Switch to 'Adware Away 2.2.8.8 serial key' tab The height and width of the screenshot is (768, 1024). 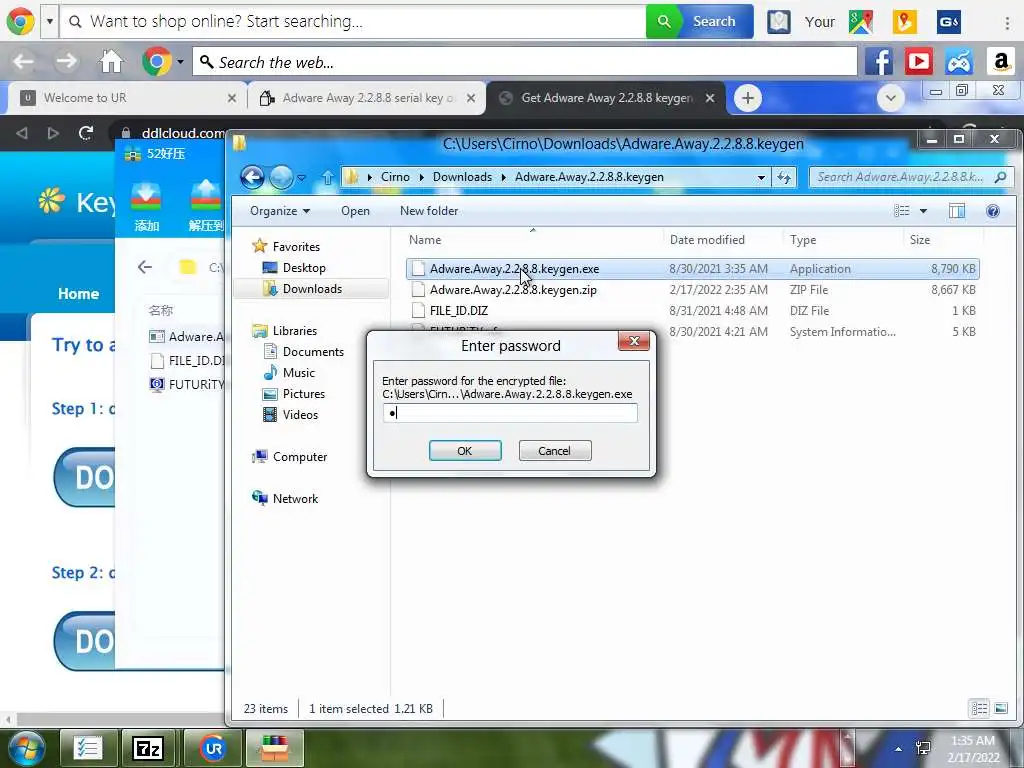pyautogui.click(x=367, y=98)
